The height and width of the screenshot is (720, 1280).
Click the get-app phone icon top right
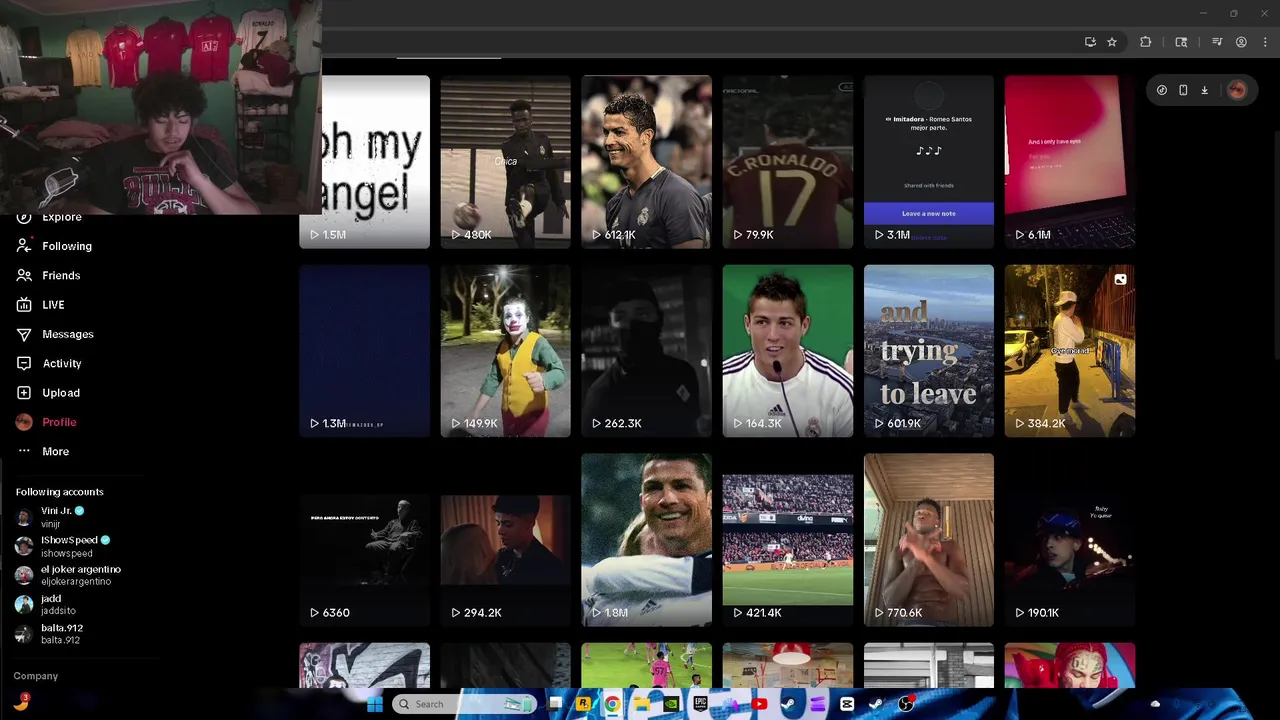[x=1183, y=90]
